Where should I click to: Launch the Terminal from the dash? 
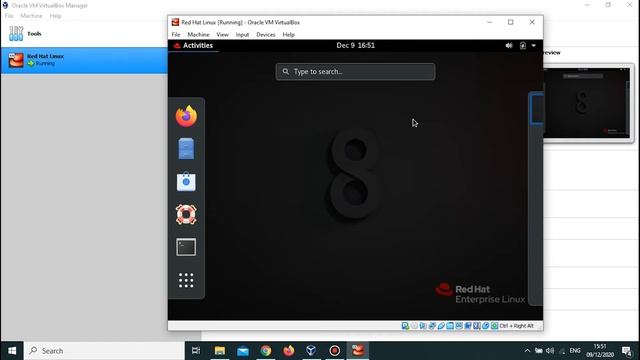tap(186, 247)
